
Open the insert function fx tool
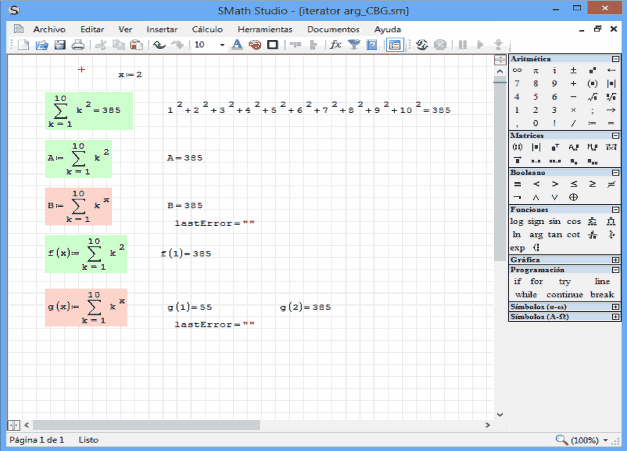coord(336,45)
